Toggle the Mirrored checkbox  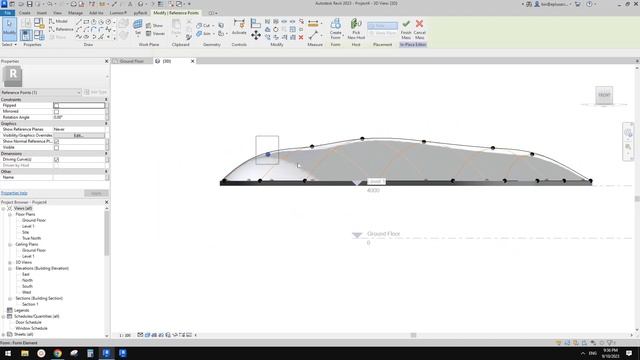click(x=56, y=111)
